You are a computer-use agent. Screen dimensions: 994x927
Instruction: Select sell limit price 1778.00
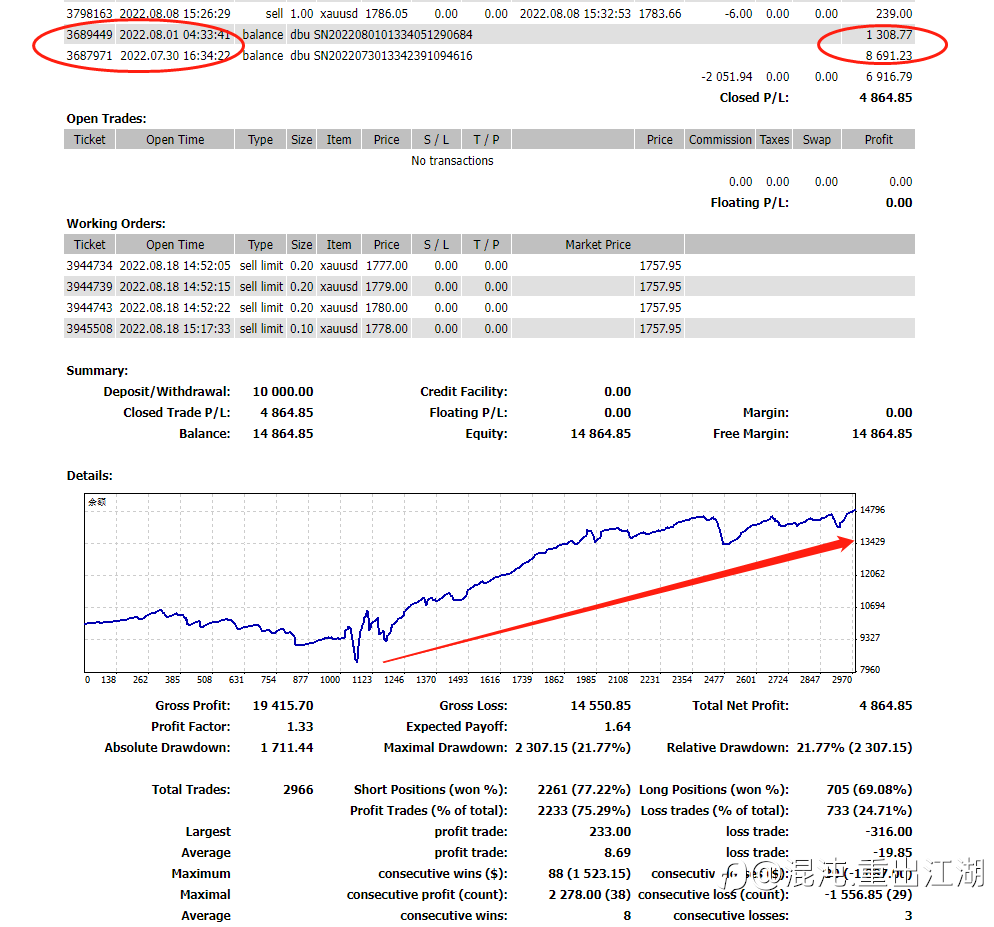pyautogui.click(x=387, y=328)
